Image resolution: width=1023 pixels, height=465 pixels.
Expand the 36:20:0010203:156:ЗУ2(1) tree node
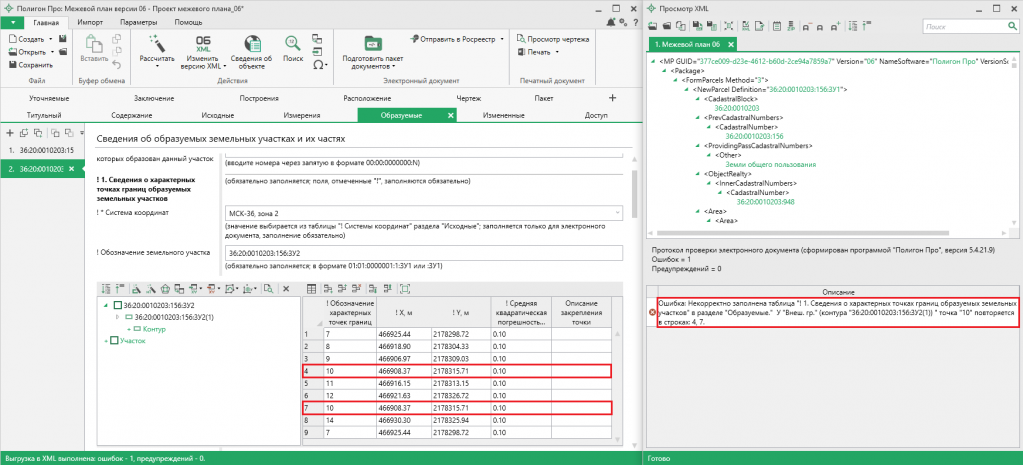pos(117,317)
